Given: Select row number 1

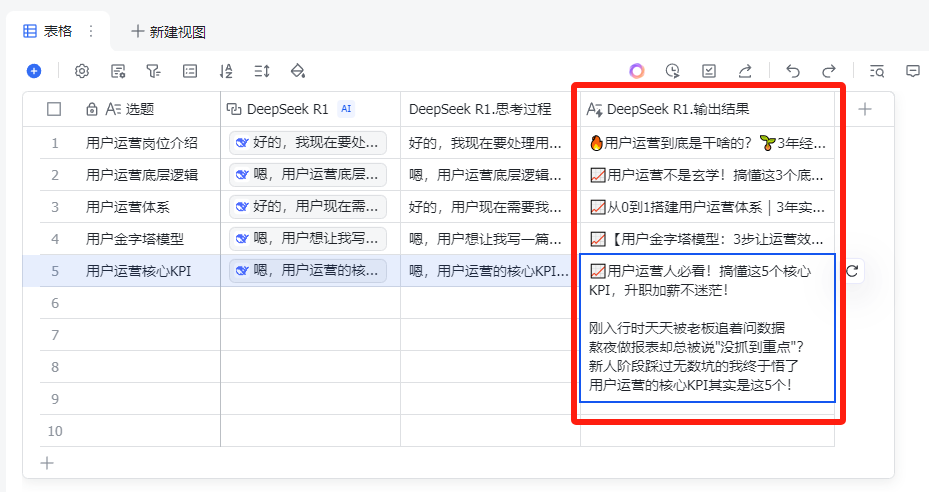Looking at the screenshot, I should [55, 143].
